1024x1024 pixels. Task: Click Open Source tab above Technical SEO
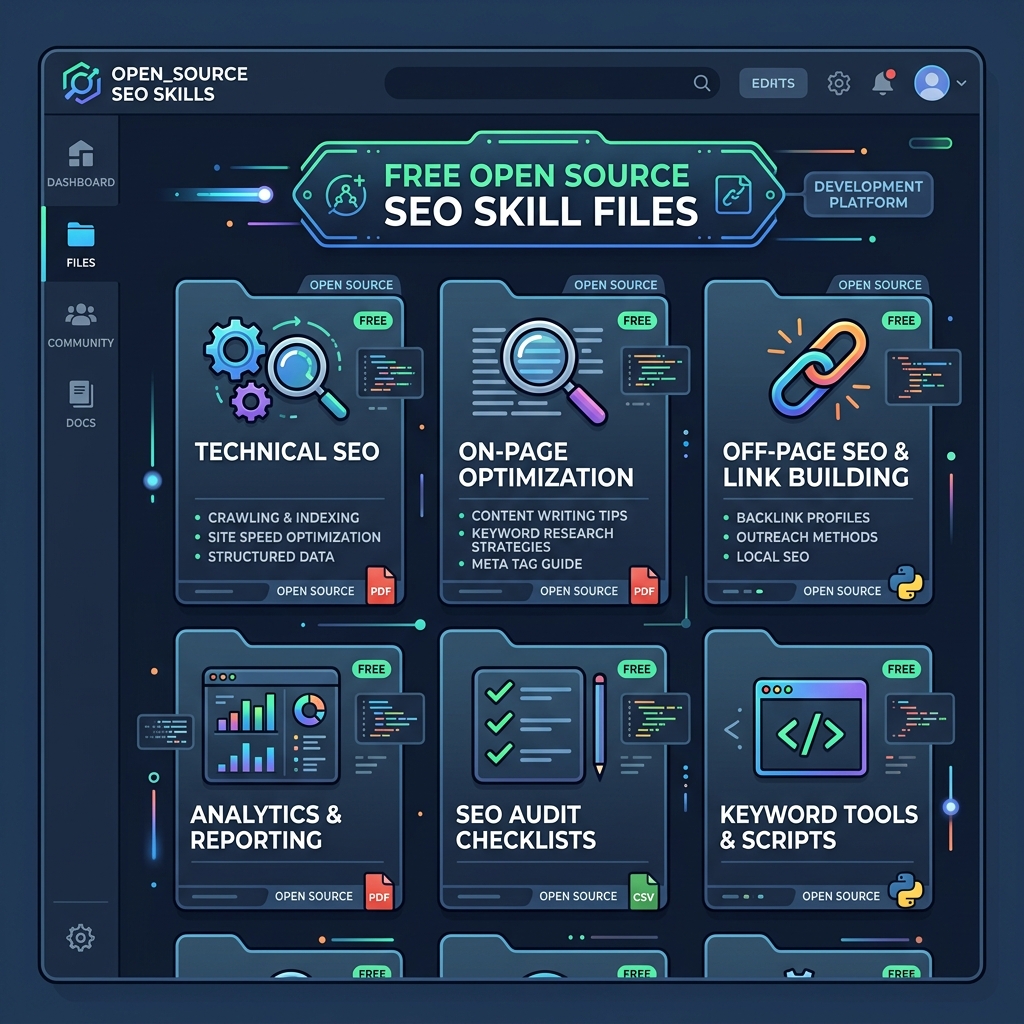[x=351, y=285]
